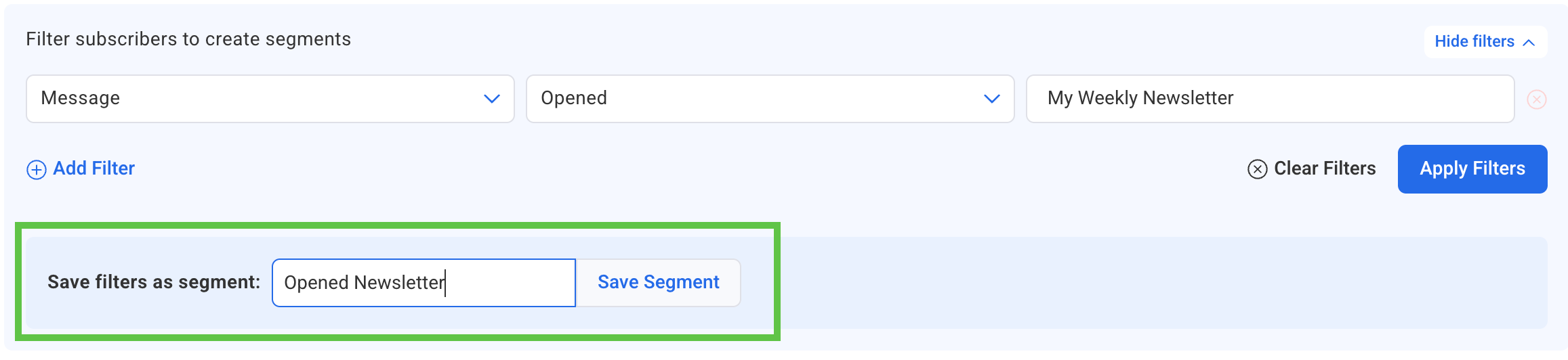Click the plus-circle icon beside Add Filter
The image size is (1568, 360).
point(37,169)
